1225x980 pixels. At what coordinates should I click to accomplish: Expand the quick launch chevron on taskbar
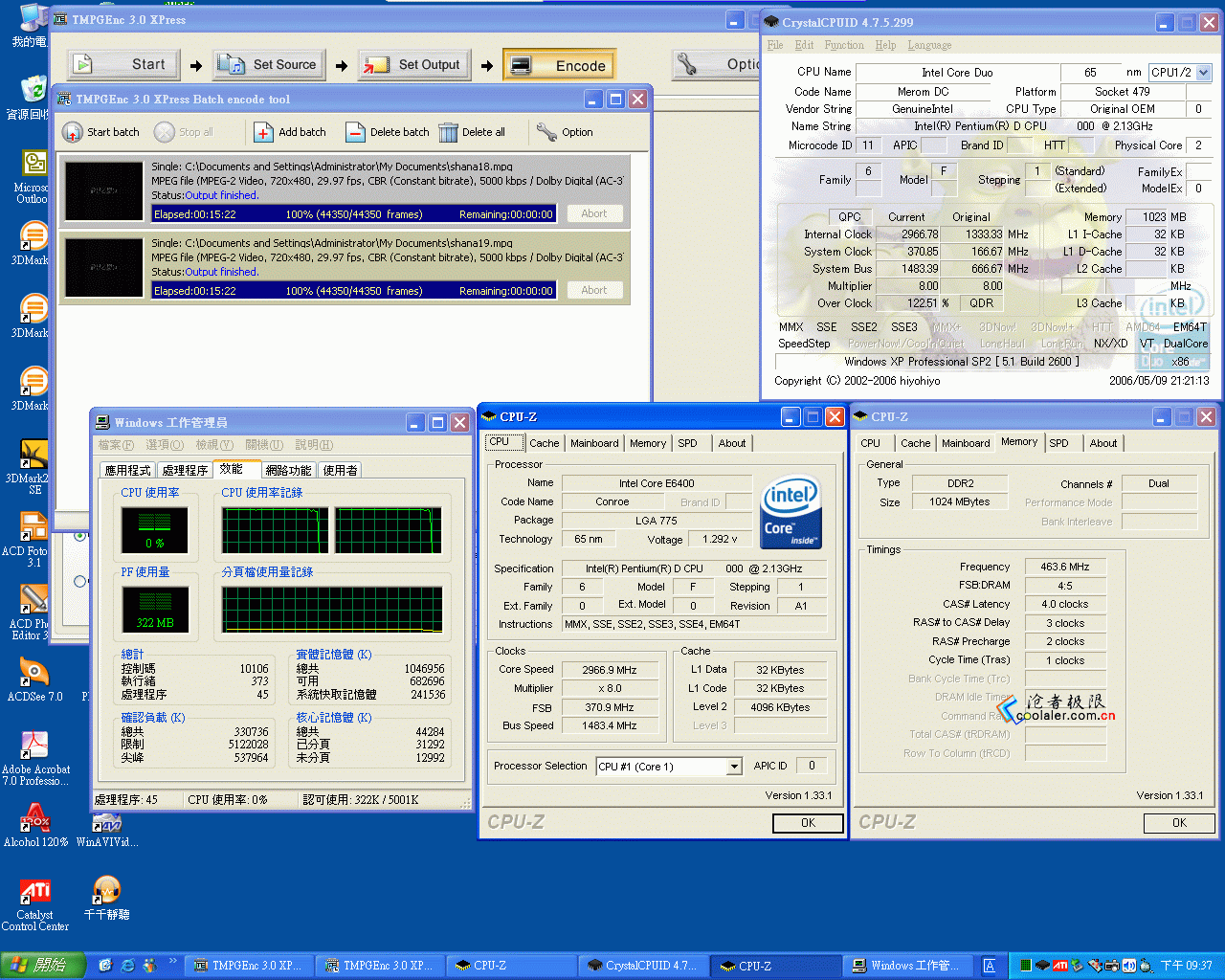pos(173,962)
